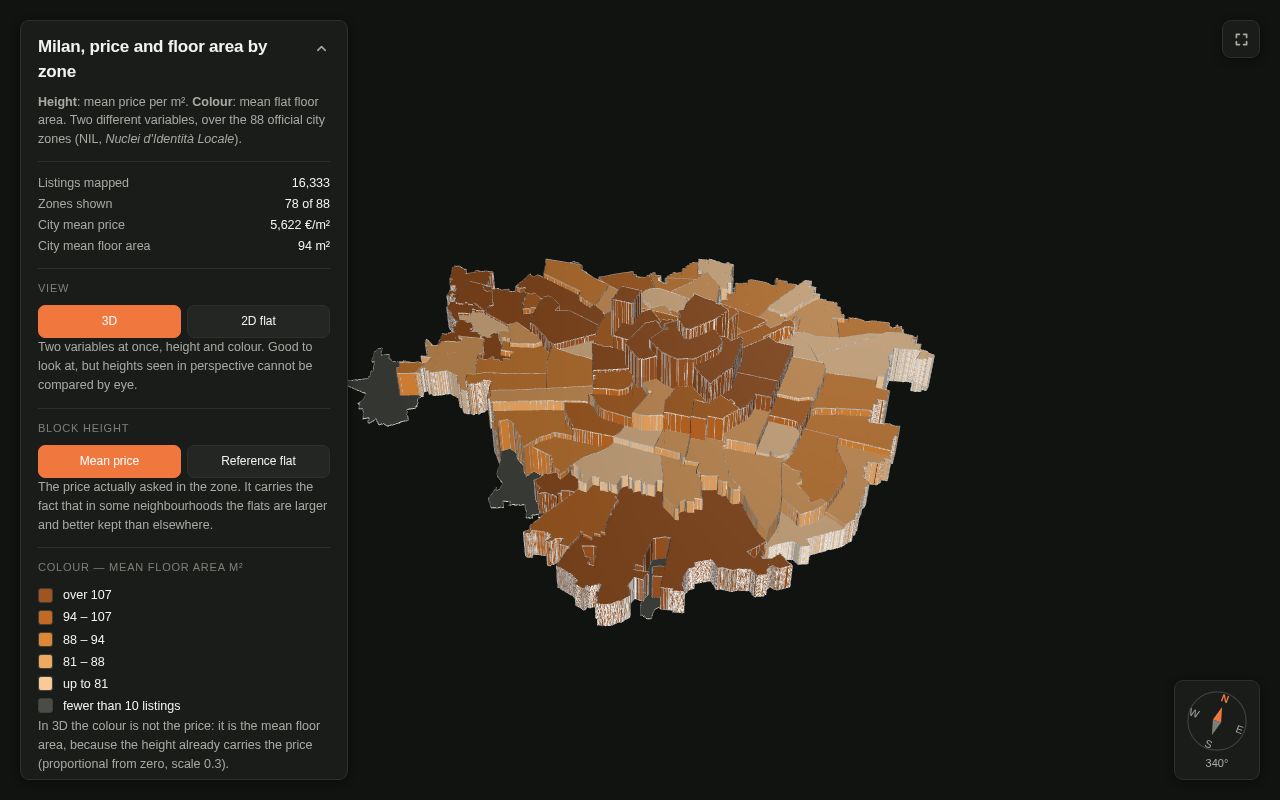Image resolution: width=1280 pixels, height=800 pixels.
Task: Click the "over 107" legend swatch
Action: (45, 595)
